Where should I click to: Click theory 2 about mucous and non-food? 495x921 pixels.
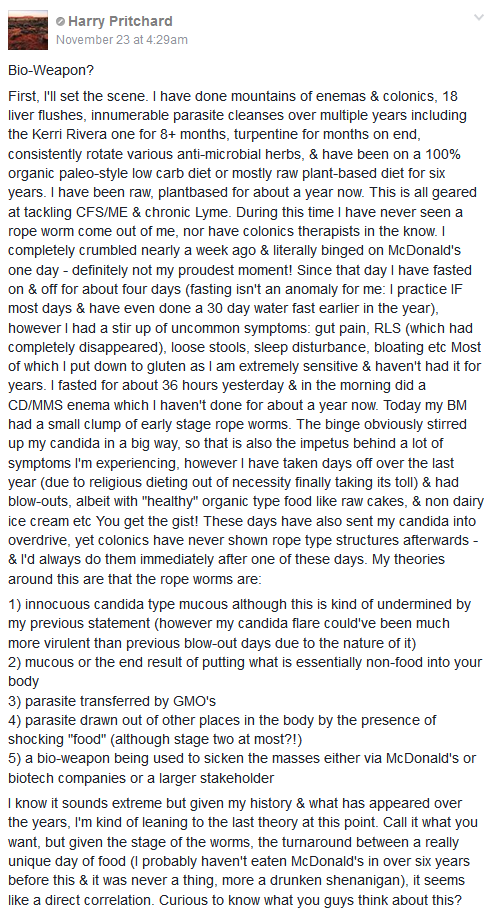245,672
